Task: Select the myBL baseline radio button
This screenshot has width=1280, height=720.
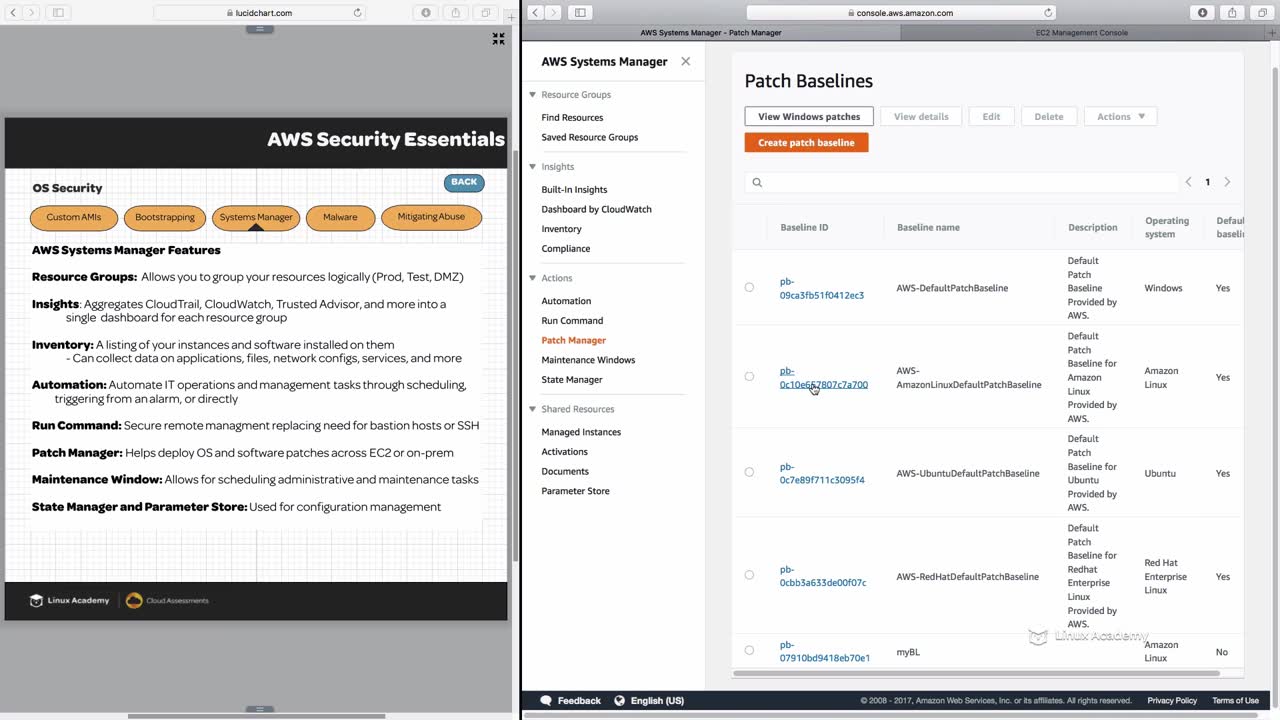Action: (749, 651)
